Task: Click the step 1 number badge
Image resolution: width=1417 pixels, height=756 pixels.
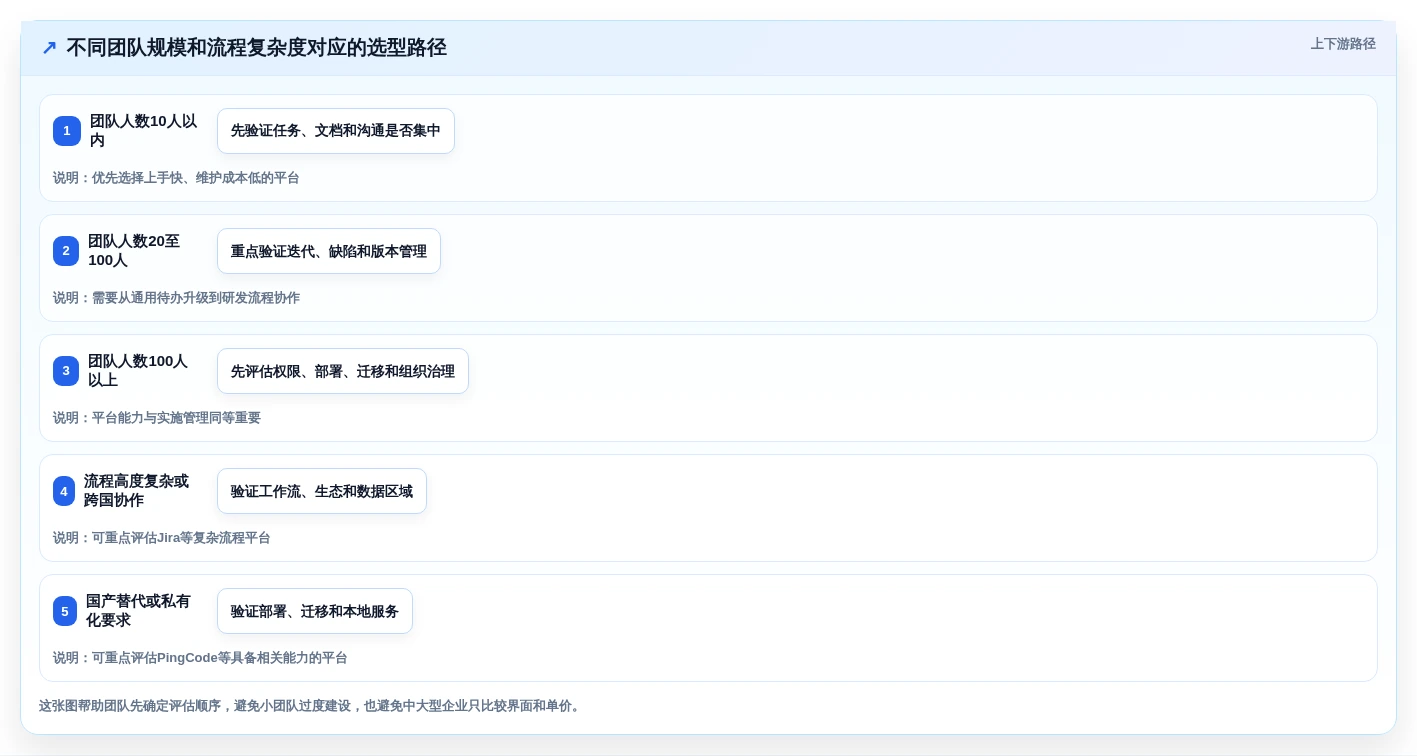Action: (x=67, y=131)
